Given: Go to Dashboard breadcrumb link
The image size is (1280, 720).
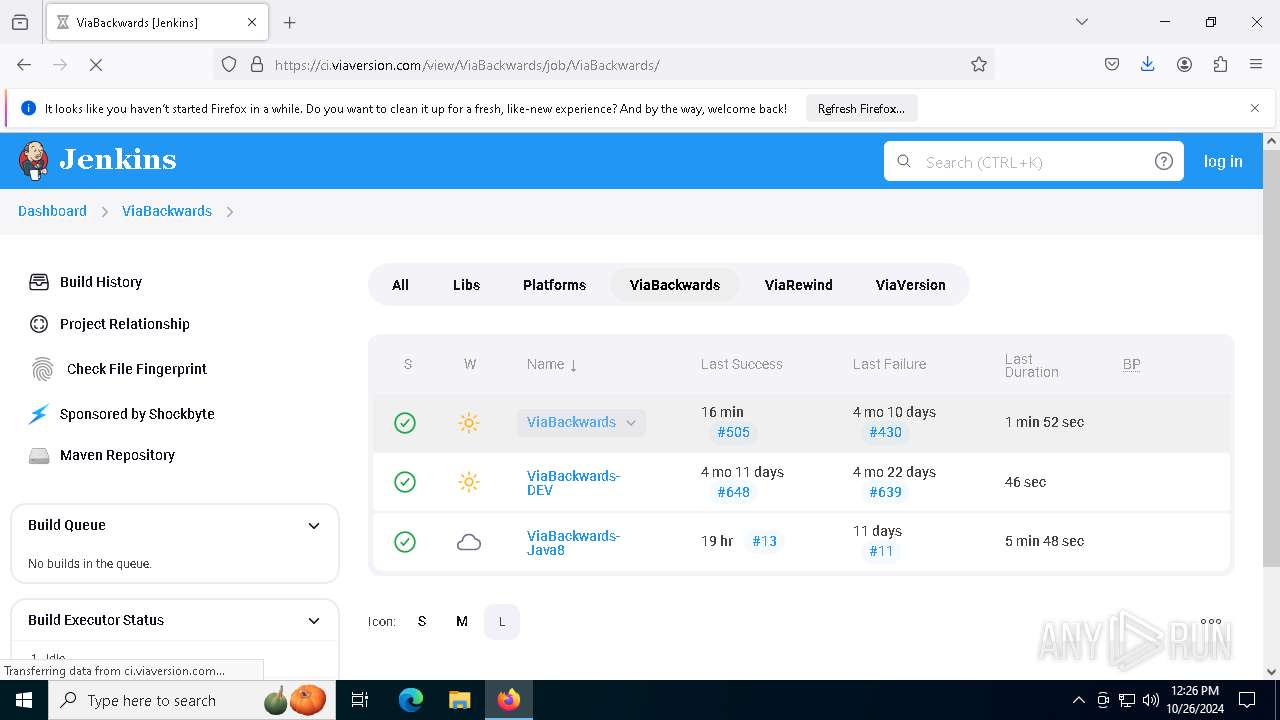Looking at the screenshot, I should pyautogui.click(x=52, y=211).
